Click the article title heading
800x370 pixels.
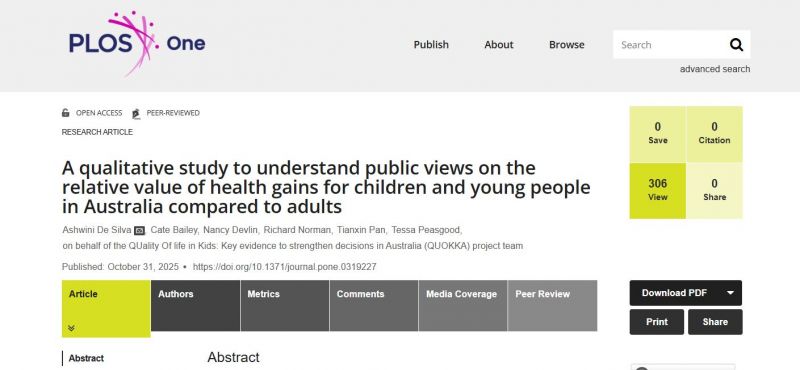tap(326, 187)
